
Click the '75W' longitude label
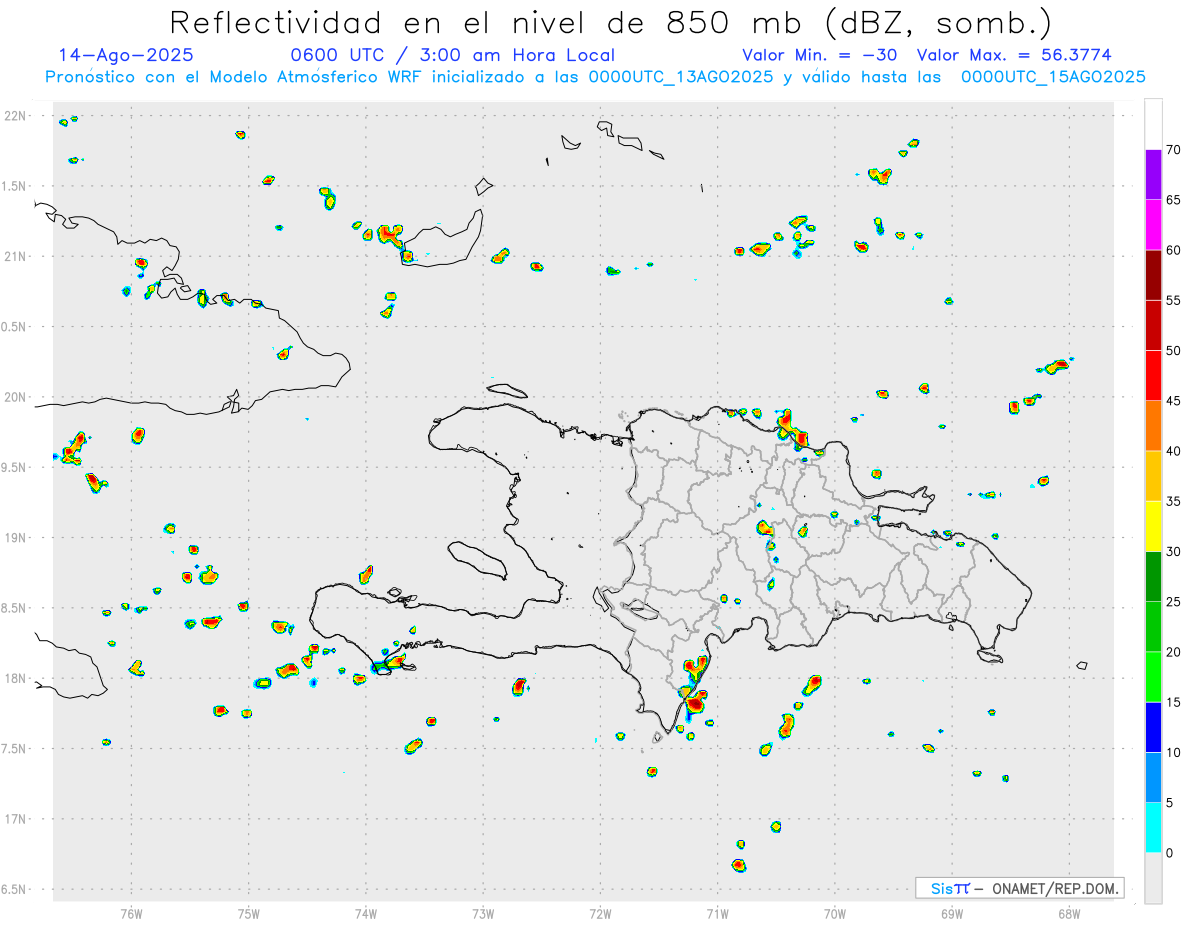[x=248, y=913]
